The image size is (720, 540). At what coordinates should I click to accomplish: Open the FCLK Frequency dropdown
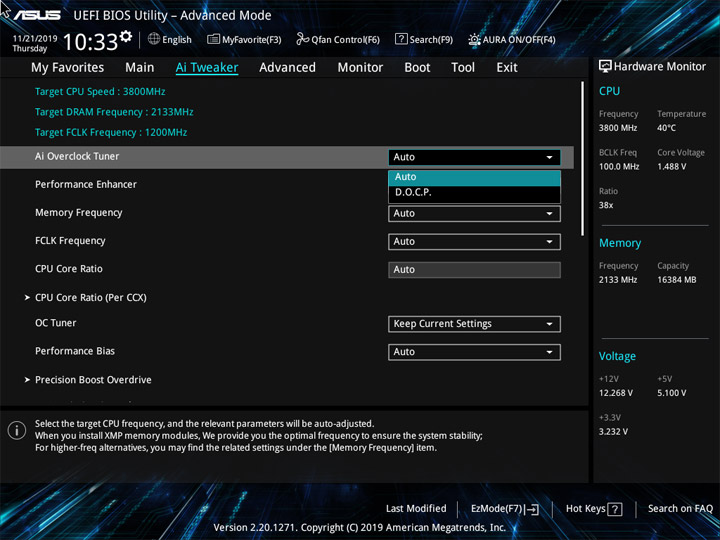(x=474, y=242)
